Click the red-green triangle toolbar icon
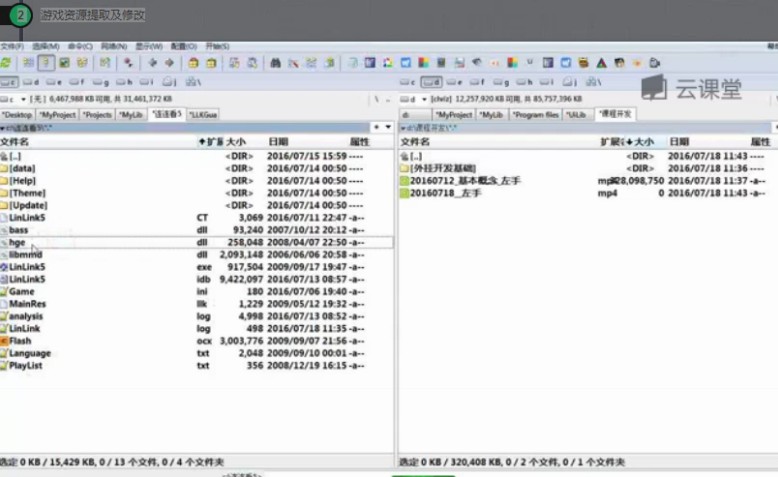The image size is (778, 477). pyautogui.click(x=601, y=63)
